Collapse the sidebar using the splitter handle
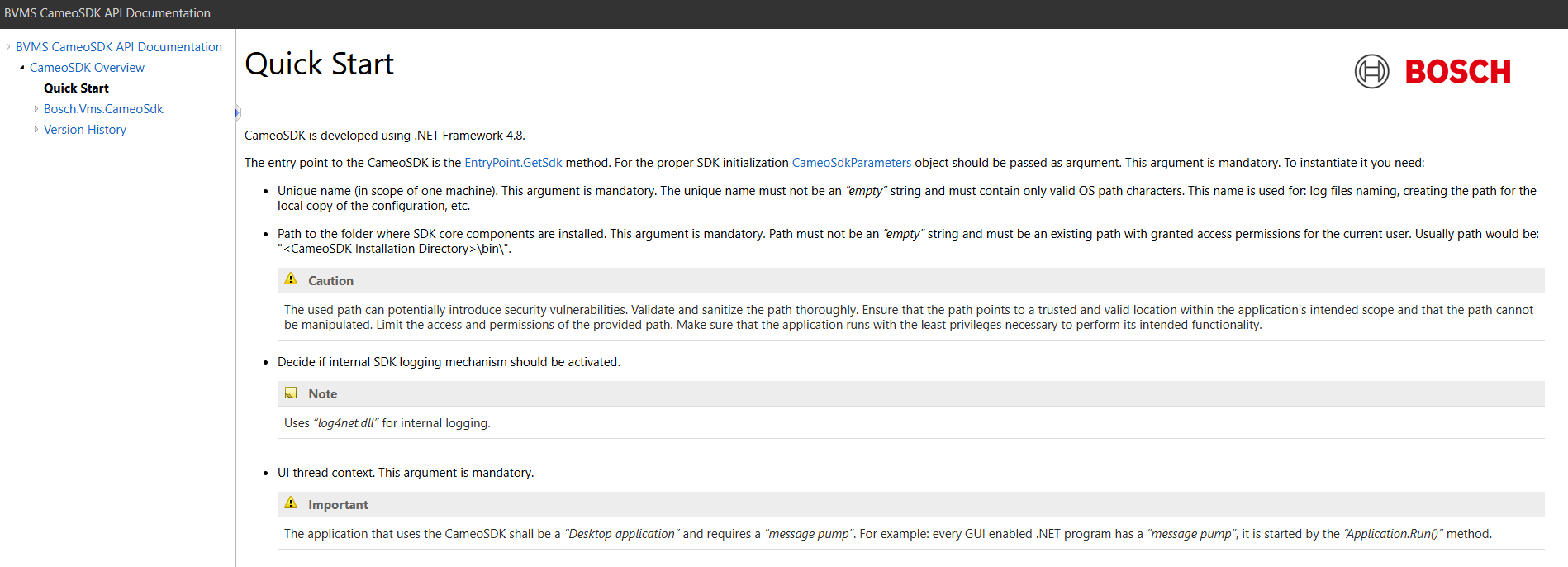Screen dimensions: 1568x567 point(237,112)
